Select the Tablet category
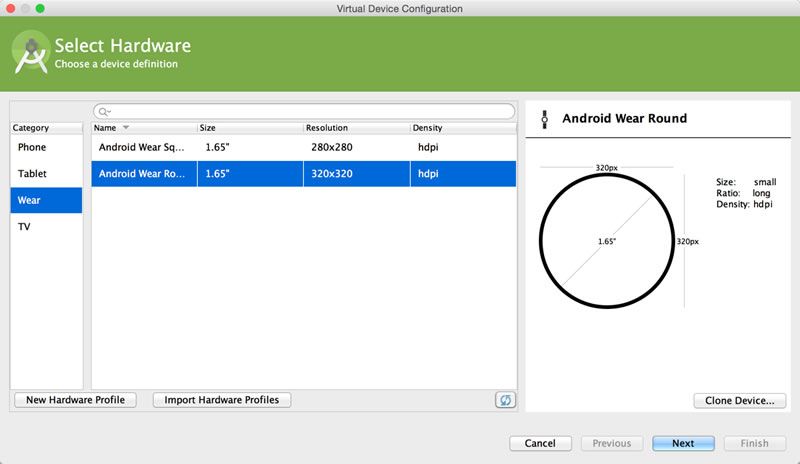This screenshot has width=800, height=464. (46, 174)
